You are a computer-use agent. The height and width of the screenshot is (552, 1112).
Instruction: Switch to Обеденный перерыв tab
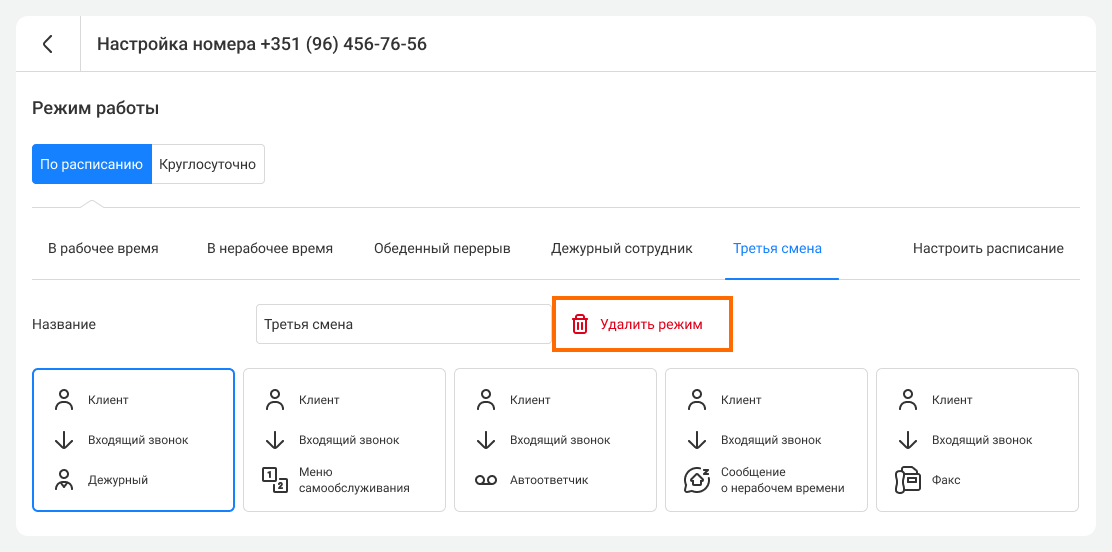coord(443,249)
